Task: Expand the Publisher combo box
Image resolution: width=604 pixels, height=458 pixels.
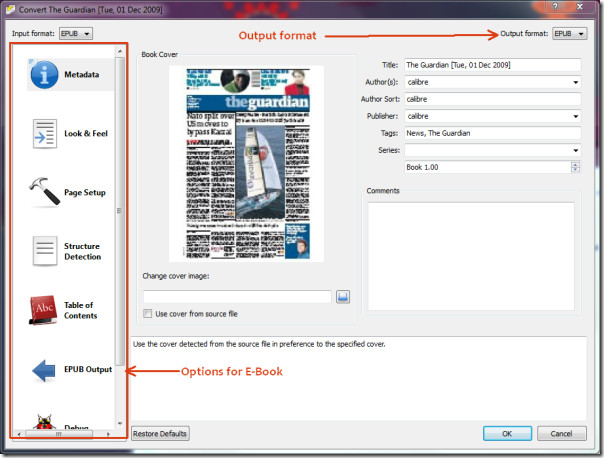Action: (575, 116)
